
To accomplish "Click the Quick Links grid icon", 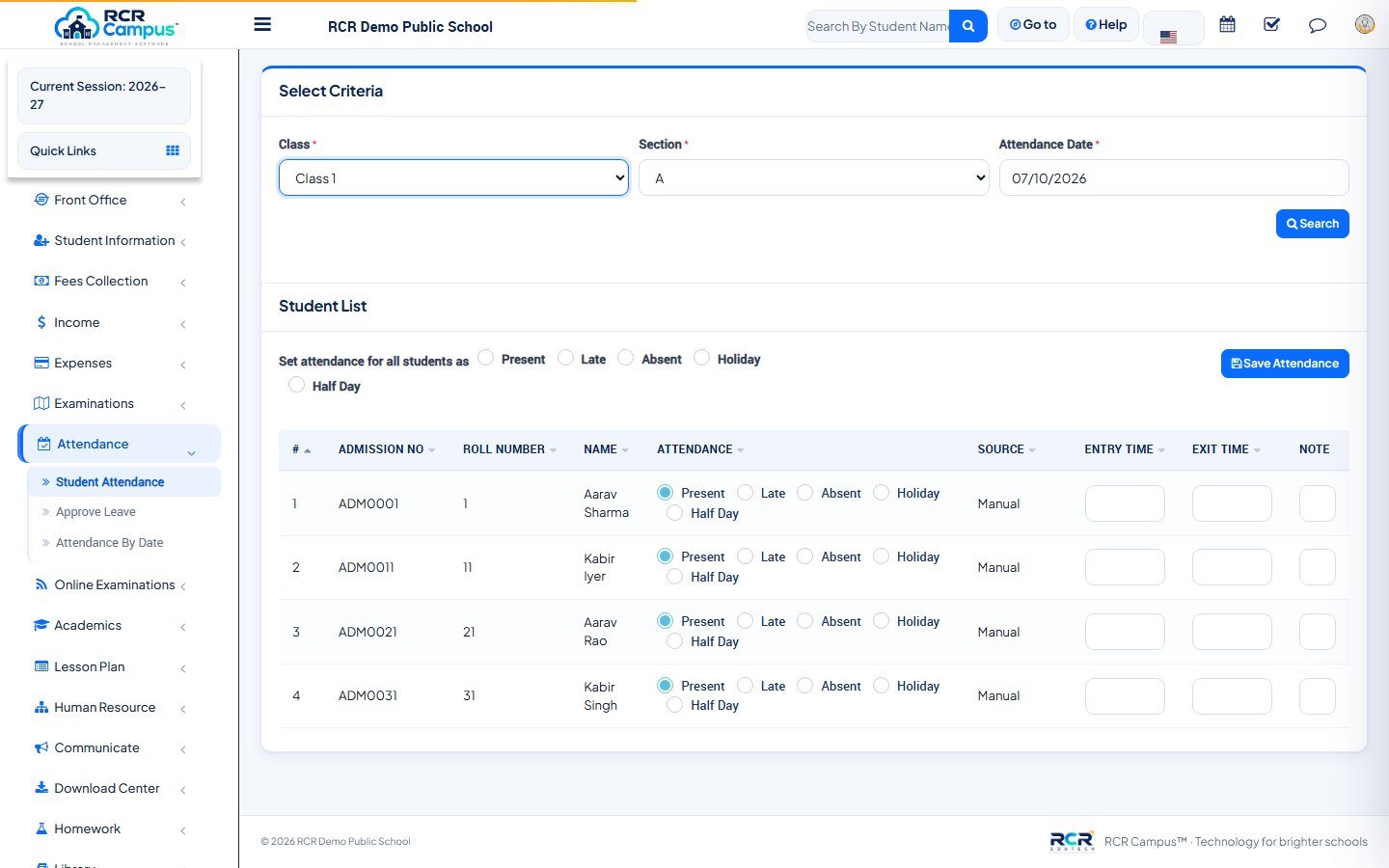I will pyautogui.click(x=173, y=150).
